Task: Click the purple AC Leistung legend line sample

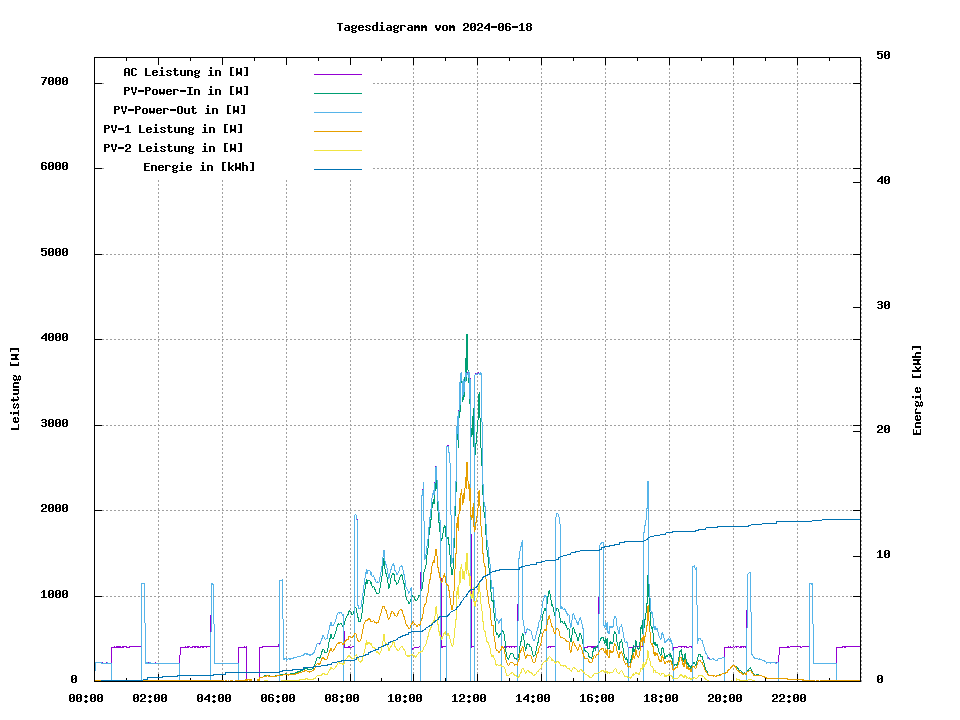Action: click(337, 74)
